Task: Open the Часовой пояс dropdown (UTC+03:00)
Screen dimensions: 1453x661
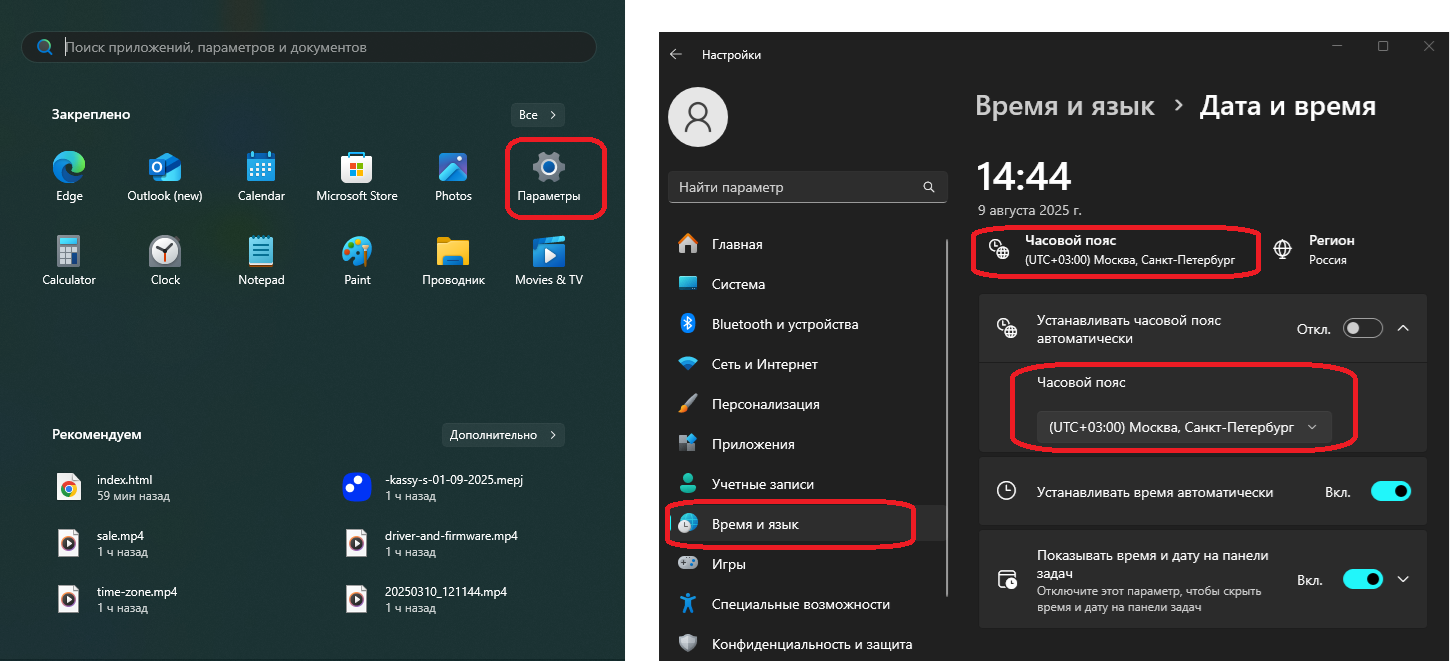Action: coord(1183,427)
